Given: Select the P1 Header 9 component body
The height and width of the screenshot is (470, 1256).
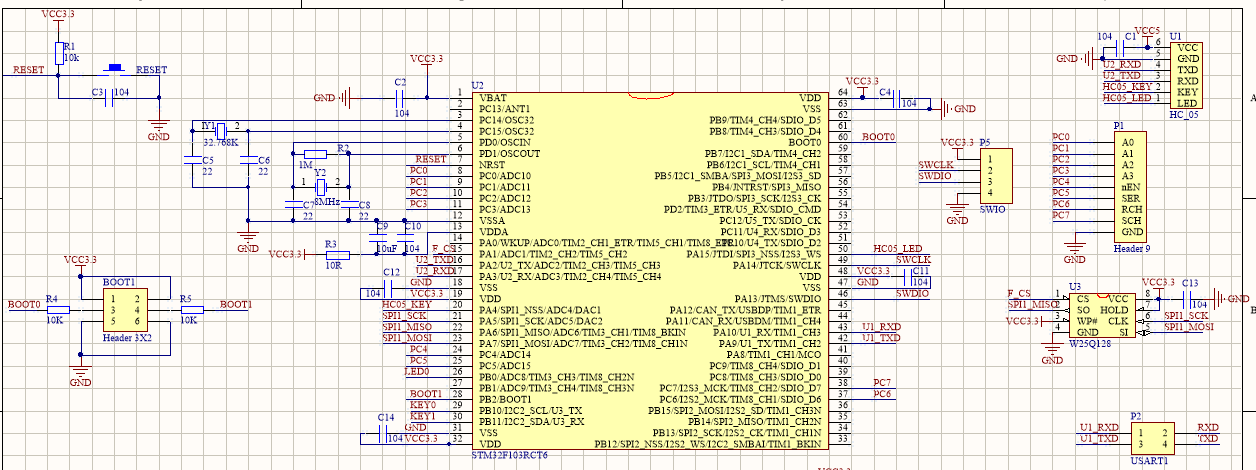Looking at the screenshot, I should pos(1130,187).
